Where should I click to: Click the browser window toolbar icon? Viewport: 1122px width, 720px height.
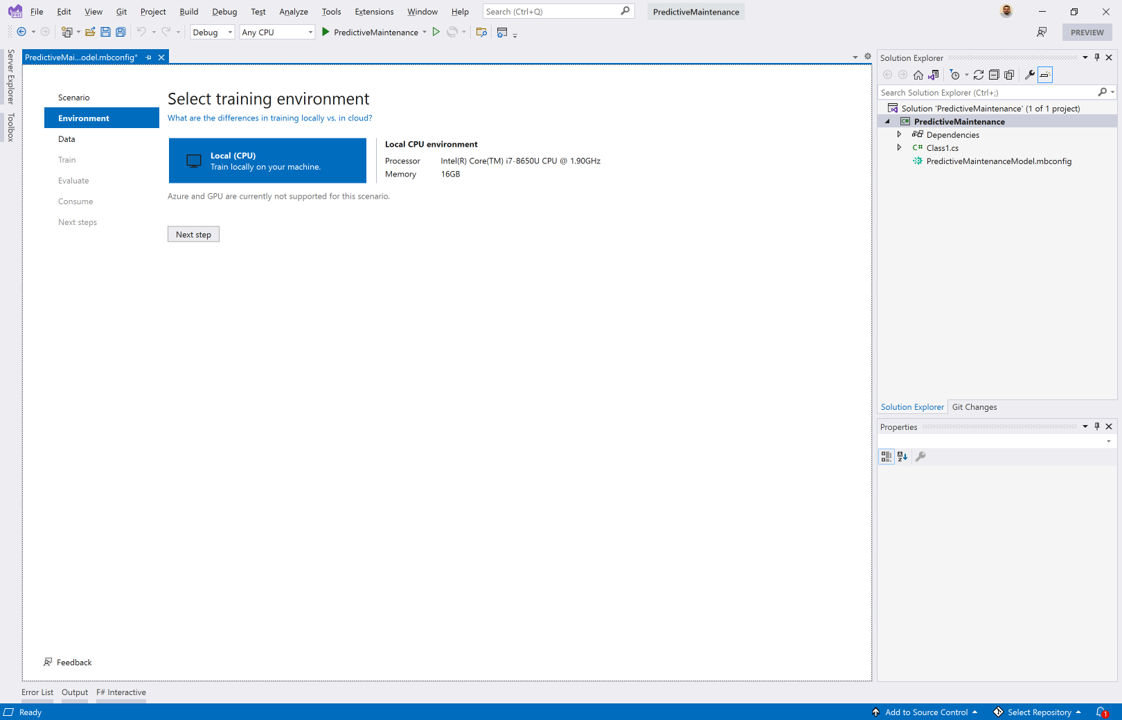tap(502, 31)
